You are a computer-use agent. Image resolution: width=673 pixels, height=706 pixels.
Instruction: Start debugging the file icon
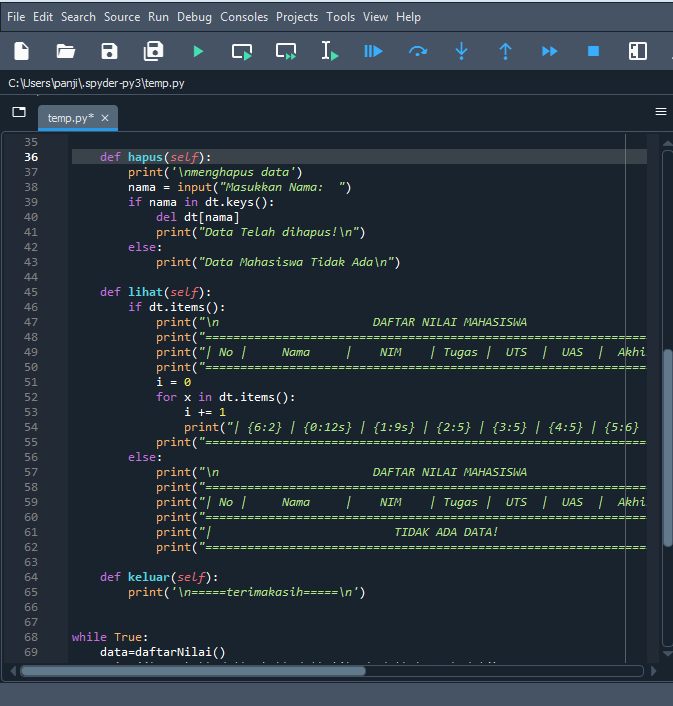373,51
